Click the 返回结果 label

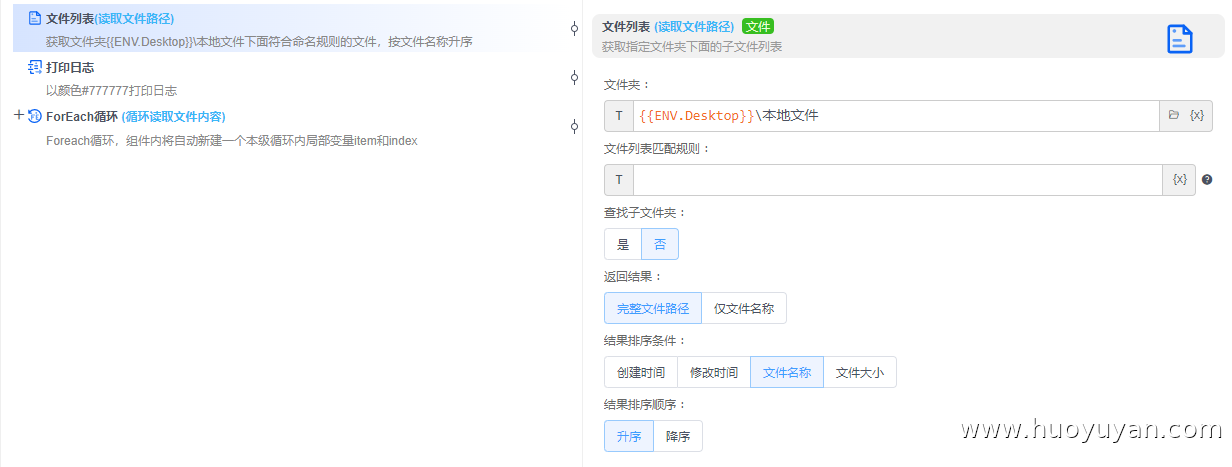(x=633, y=277)
